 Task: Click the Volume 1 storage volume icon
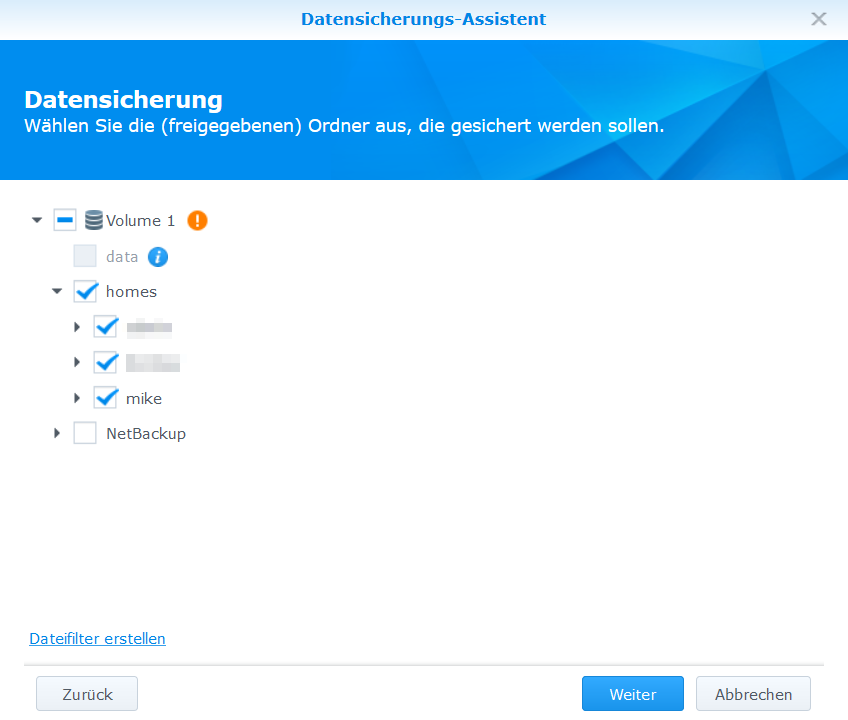[x=92, y=220]
